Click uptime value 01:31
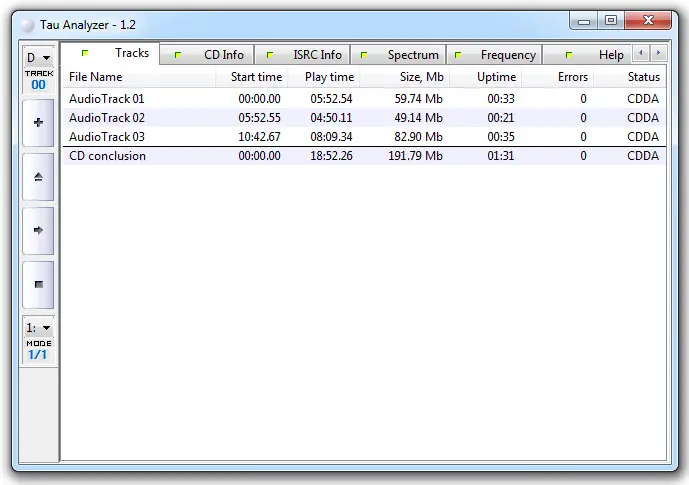This screenshot has width=689, height=485. (x=501, y=156)
